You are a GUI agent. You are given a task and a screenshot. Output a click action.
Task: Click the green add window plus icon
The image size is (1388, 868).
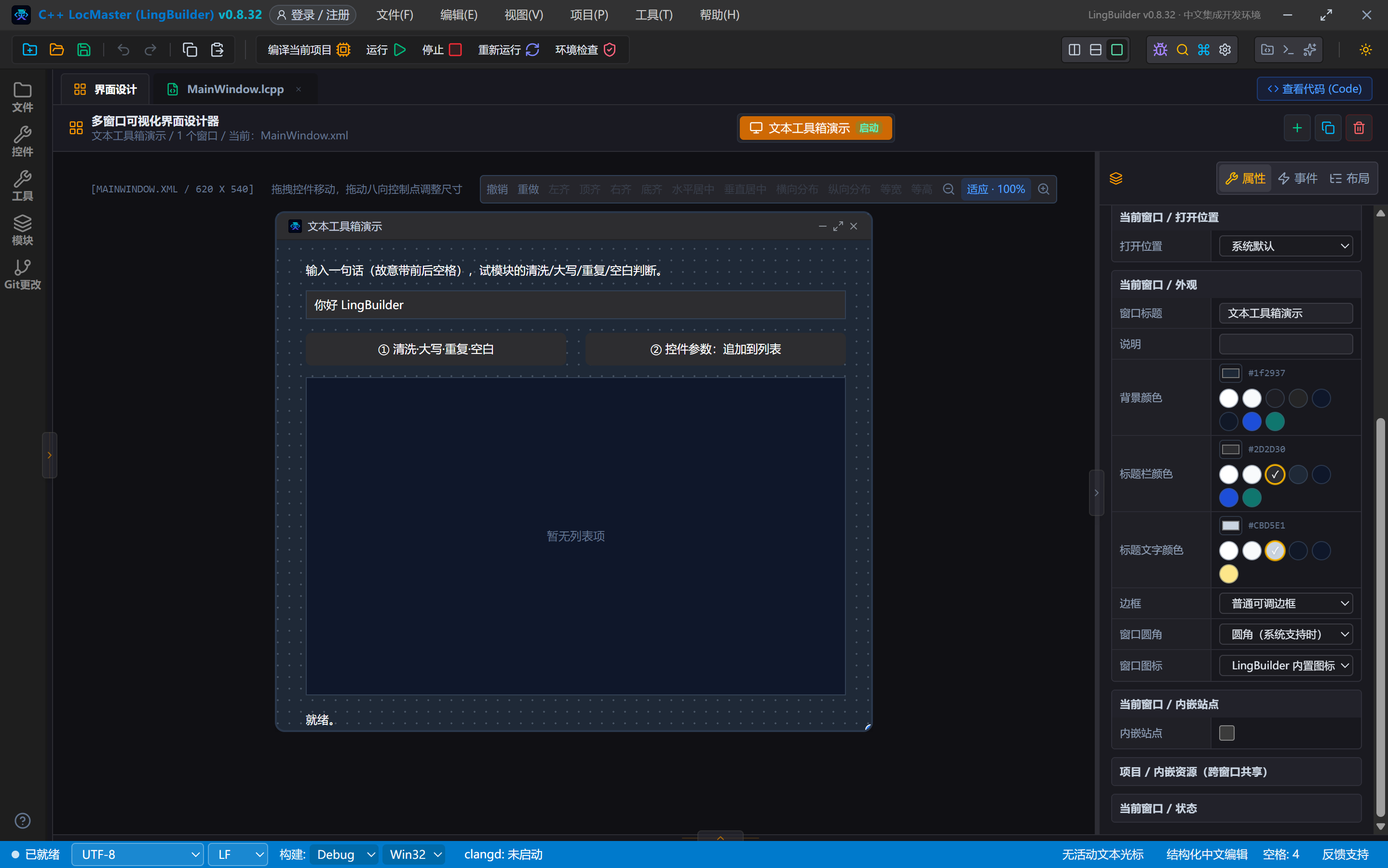point(1297,128)
